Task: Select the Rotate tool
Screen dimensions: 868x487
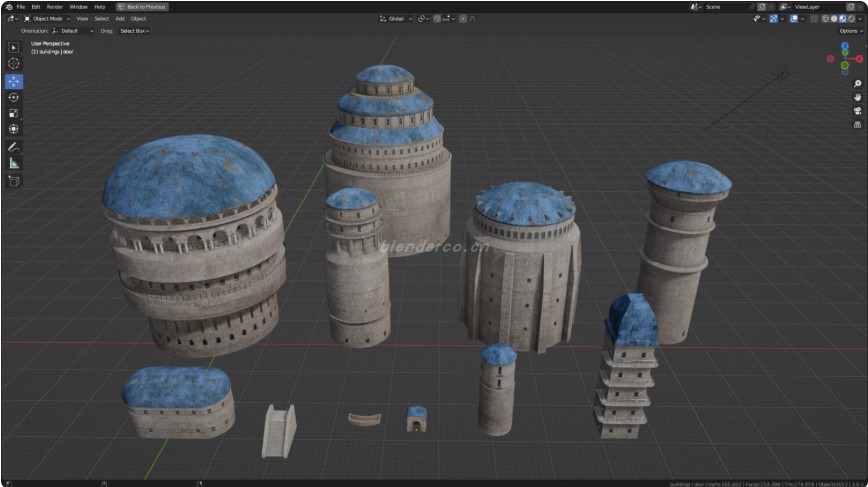Action: tap(14, 97)
